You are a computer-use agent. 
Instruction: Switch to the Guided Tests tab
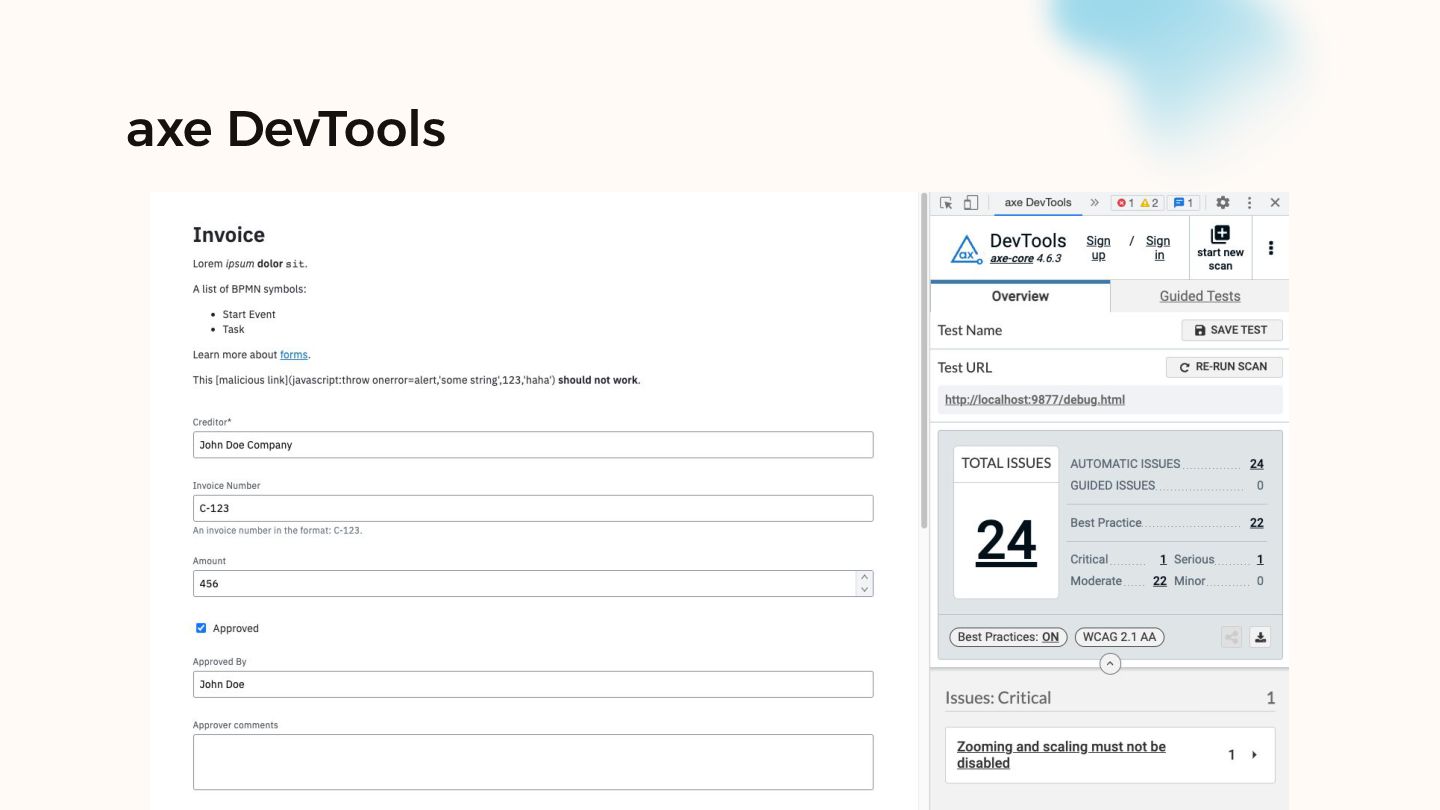tap(1200, 296)
